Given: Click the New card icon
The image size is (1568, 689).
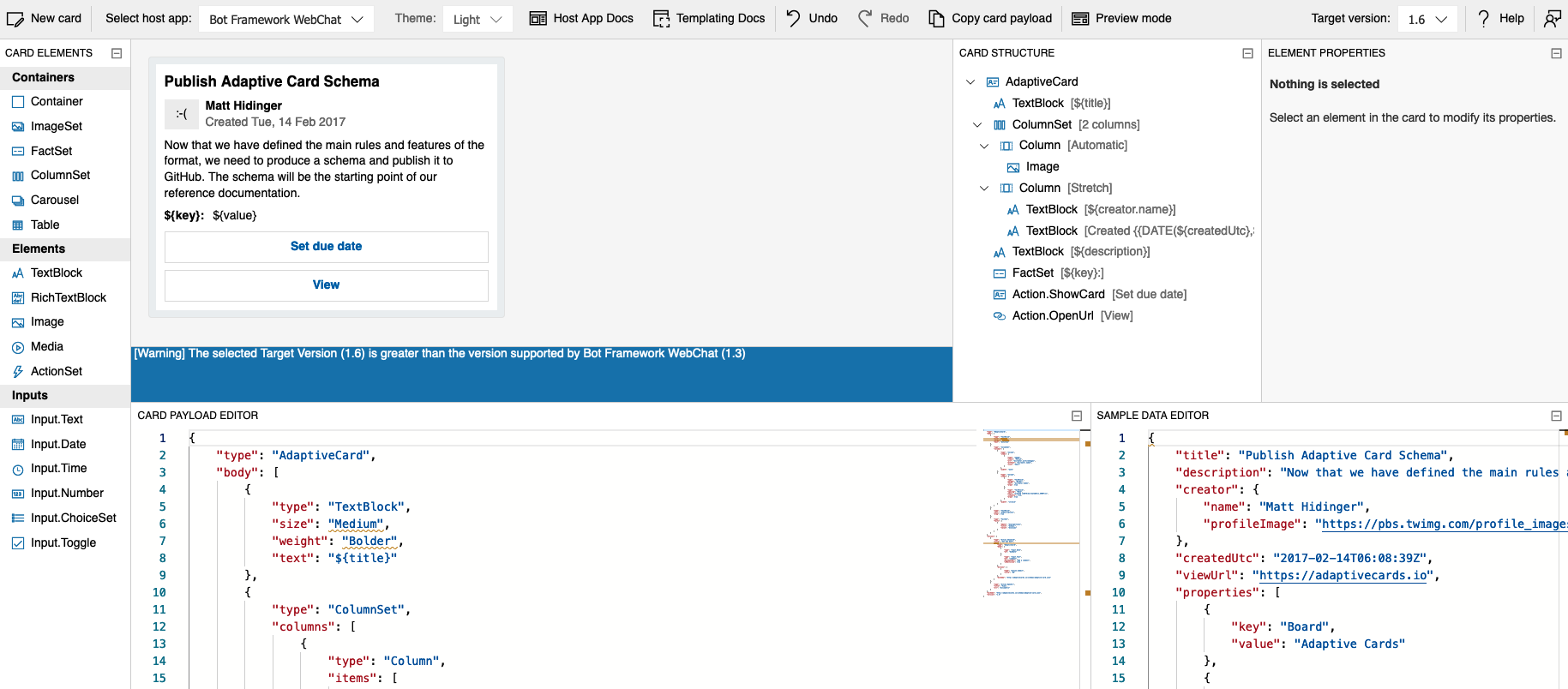Looking at the screenshot, I should tap(15, 18).
